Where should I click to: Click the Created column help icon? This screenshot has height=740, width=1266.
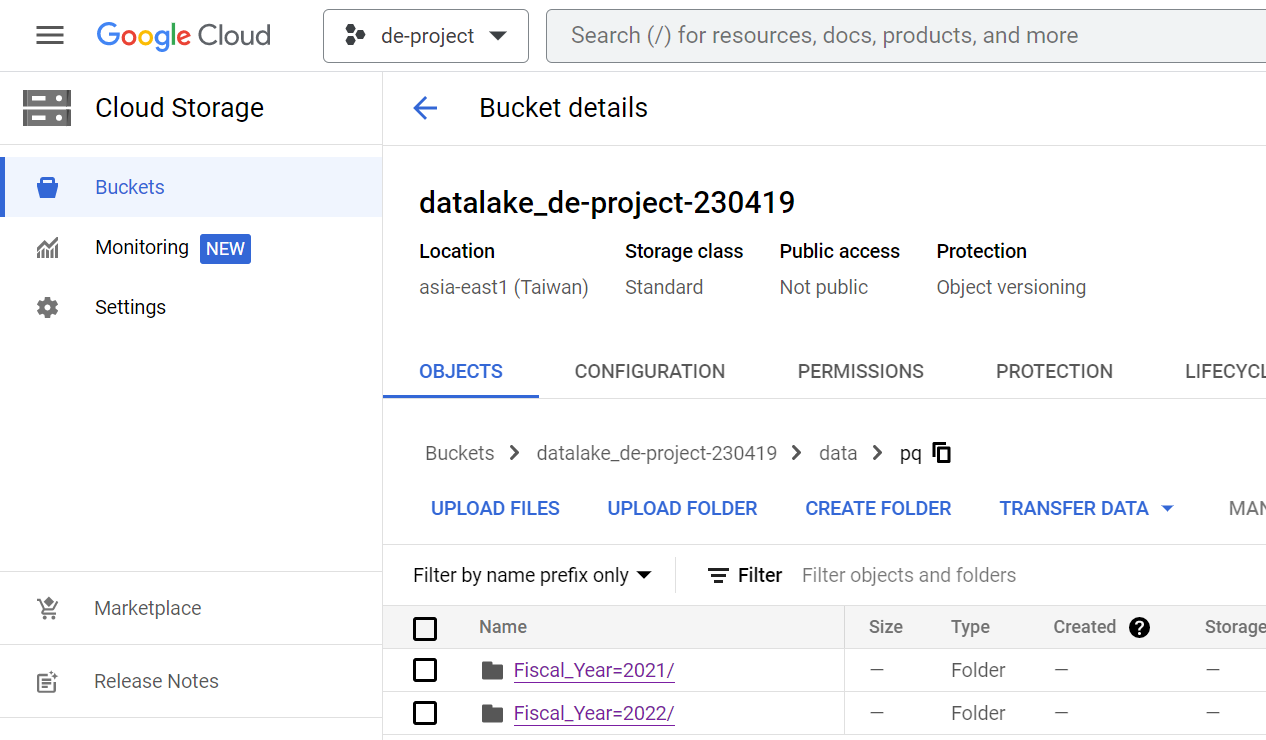[x=1139, y=628]
